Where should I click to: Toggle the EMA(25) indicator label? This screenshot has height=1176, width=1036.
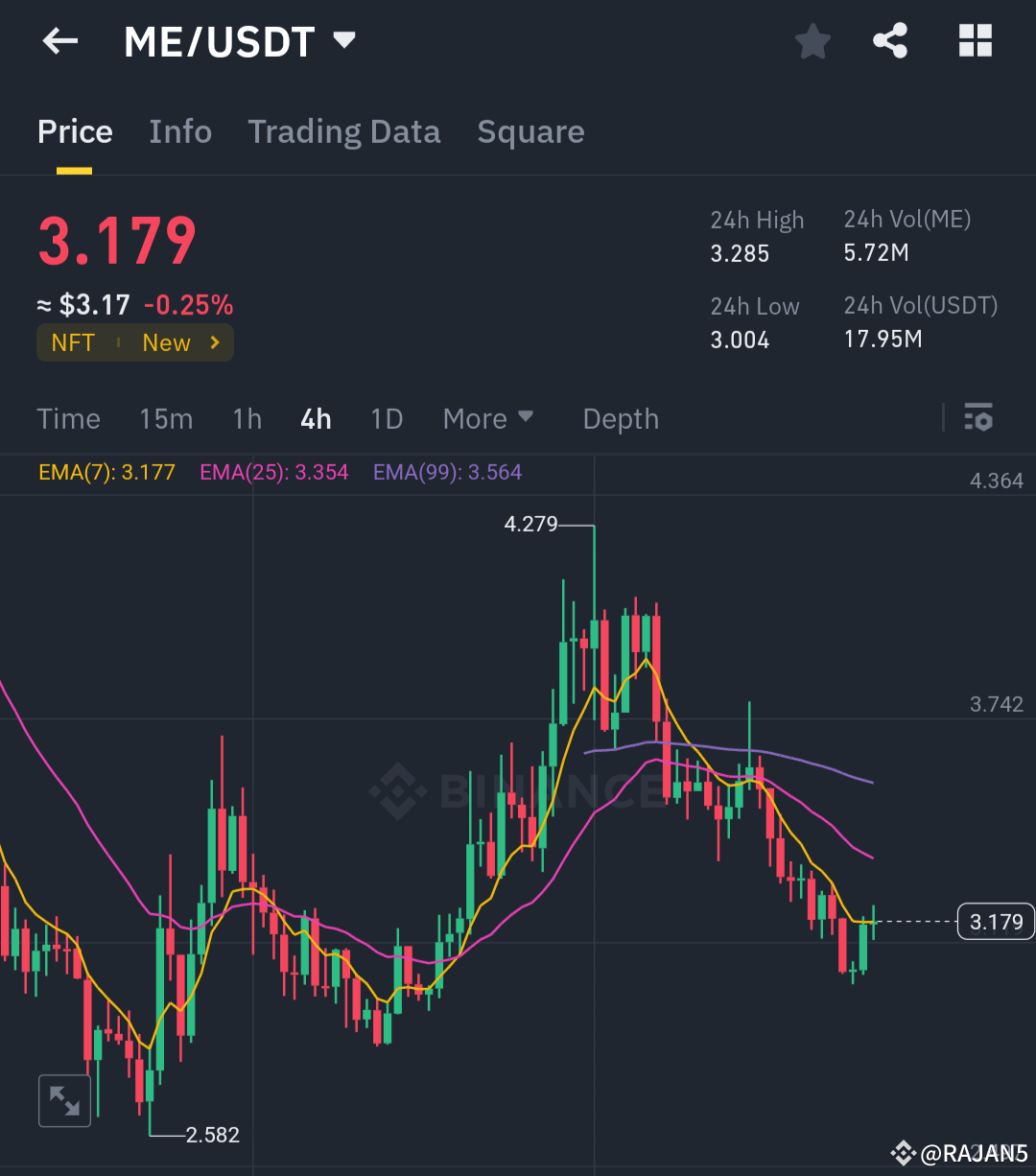[x=274, y=472]
